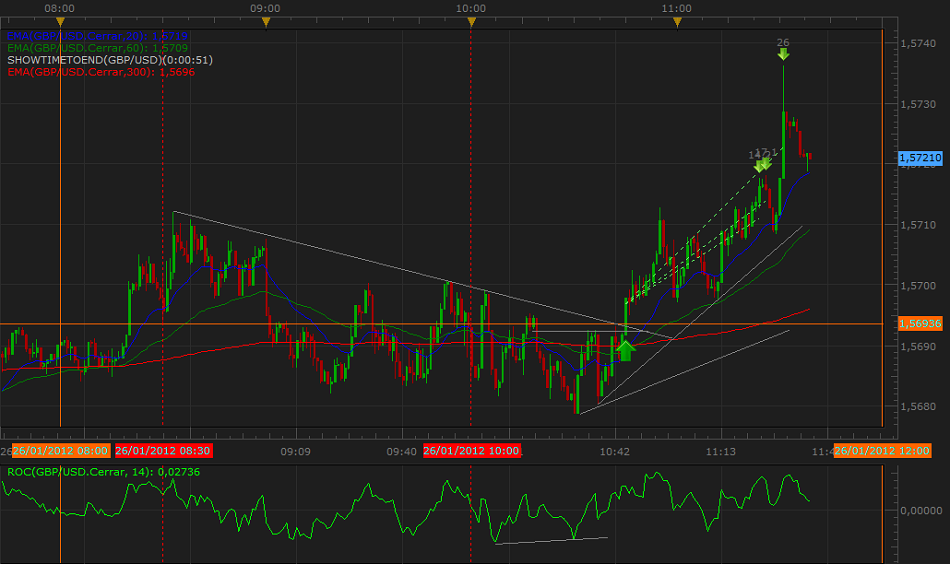Select the orange 26/01/2012 12:00 time label
Image resolution: width=950 pixels, height=564 pixels.
click(876, 451)
